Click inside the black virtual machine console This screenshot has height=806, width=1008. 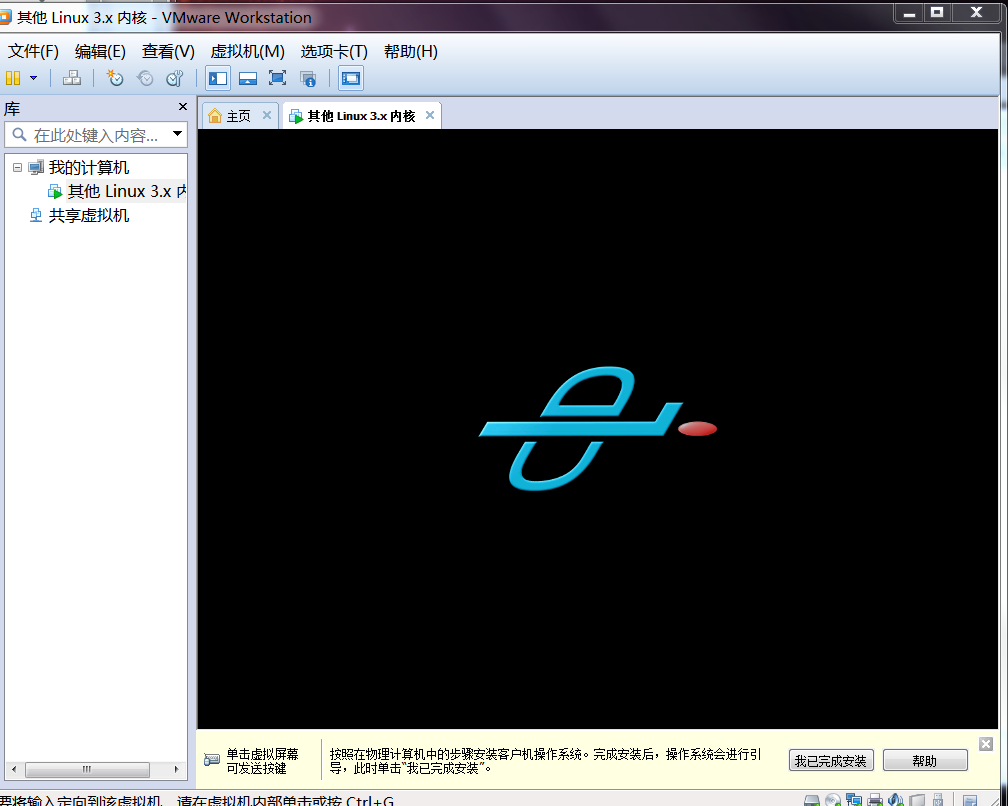(598, 429)
